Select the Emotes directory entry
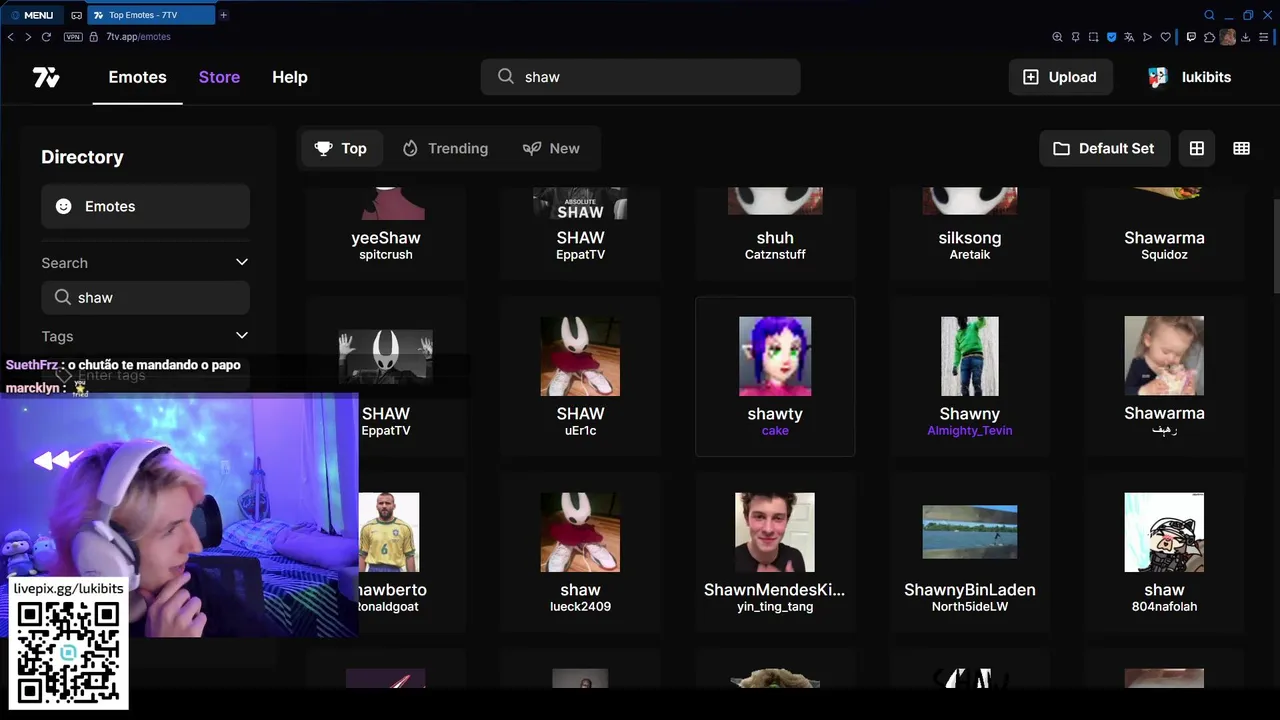1280x720 pixels. pos(146,206)
